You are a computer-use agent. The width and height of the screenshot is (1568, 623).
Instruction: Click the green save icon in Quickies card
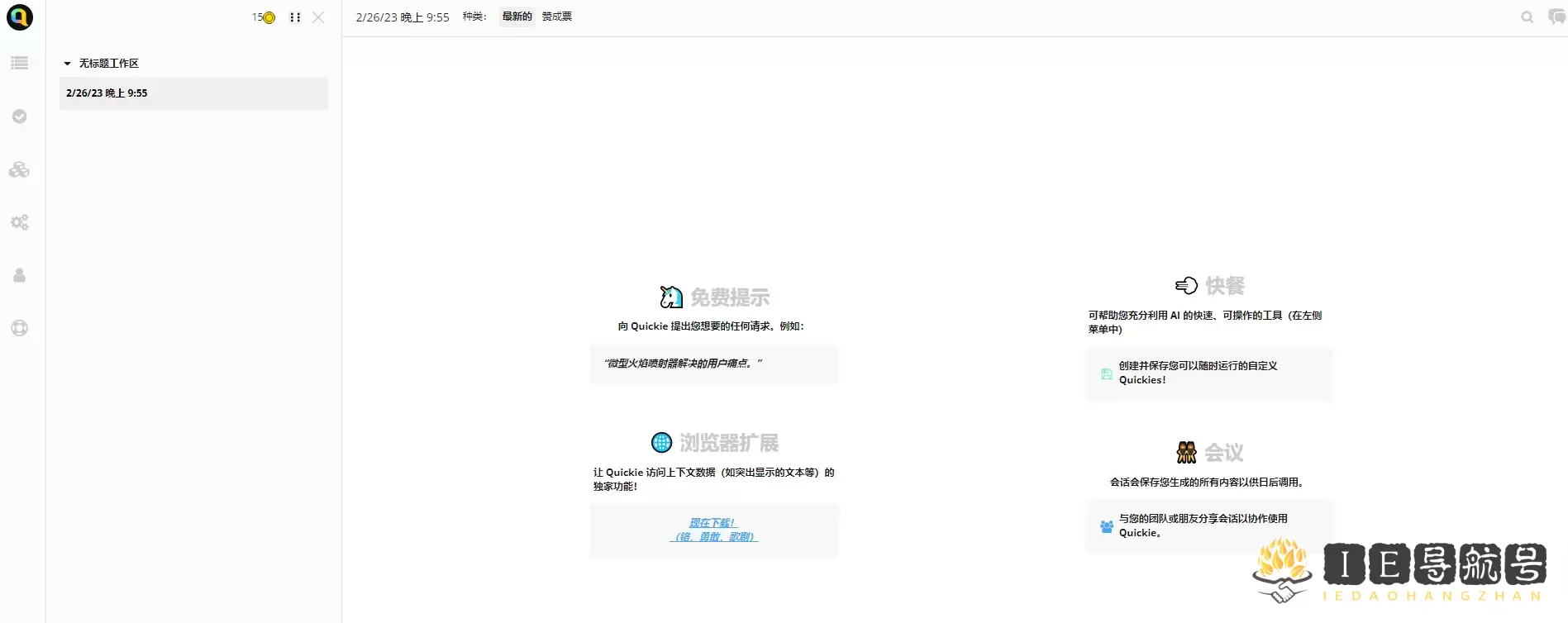click(1107, 373)
